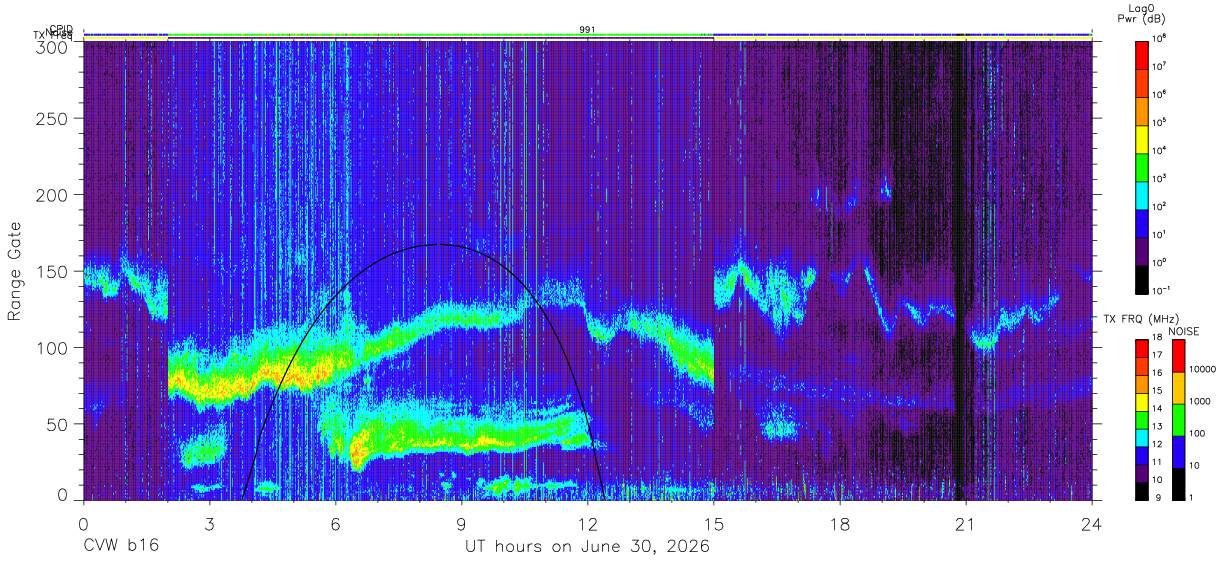The width and height of the screenshot is (1228, 567).
Task: Click the '10000' NOISE scale label
Action: [1203, 369]
